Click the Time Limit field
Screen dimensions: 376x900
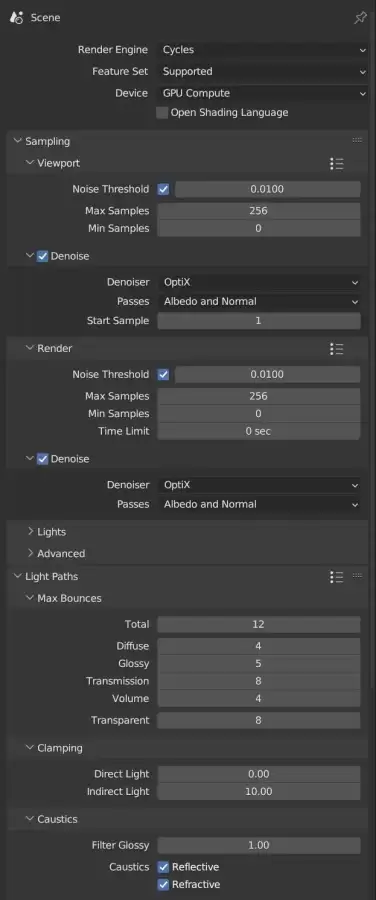[259, 431]
